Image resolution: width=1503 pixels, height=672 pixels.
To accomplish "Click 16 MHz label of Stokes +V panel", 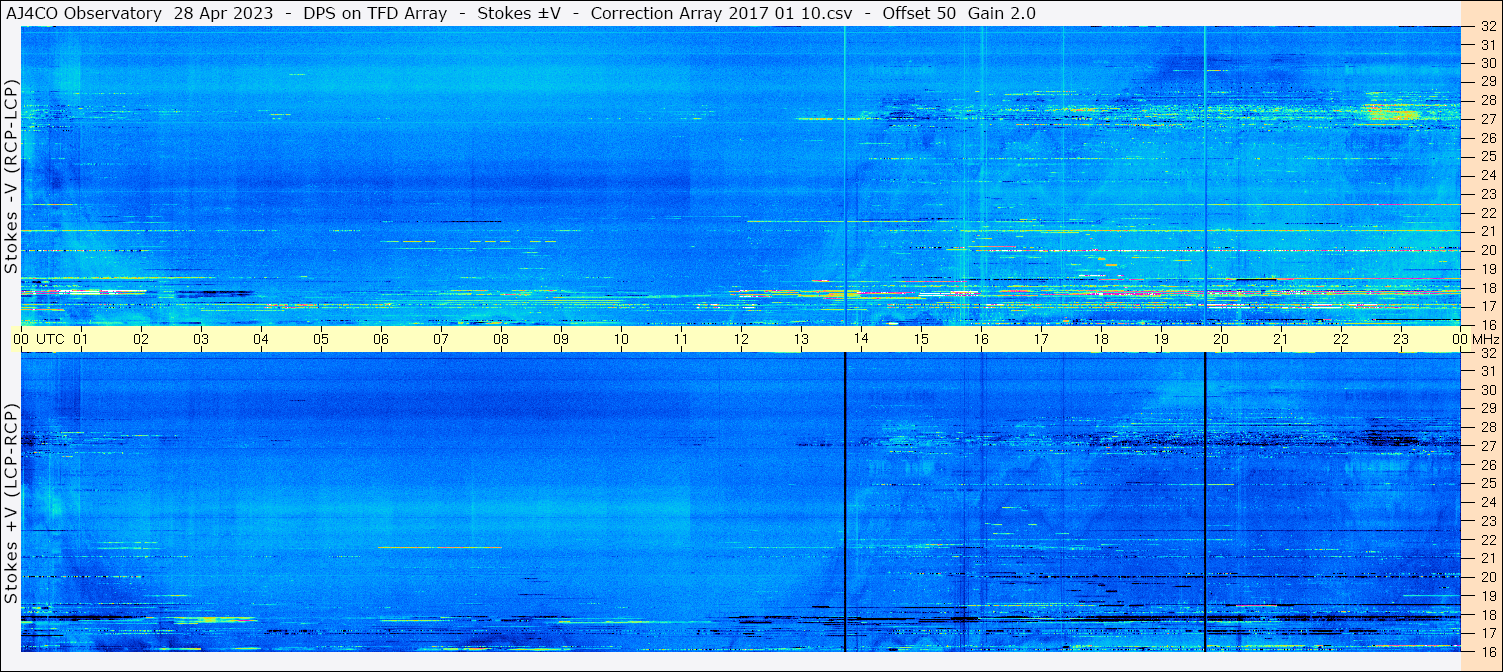I will [1487, 651].
